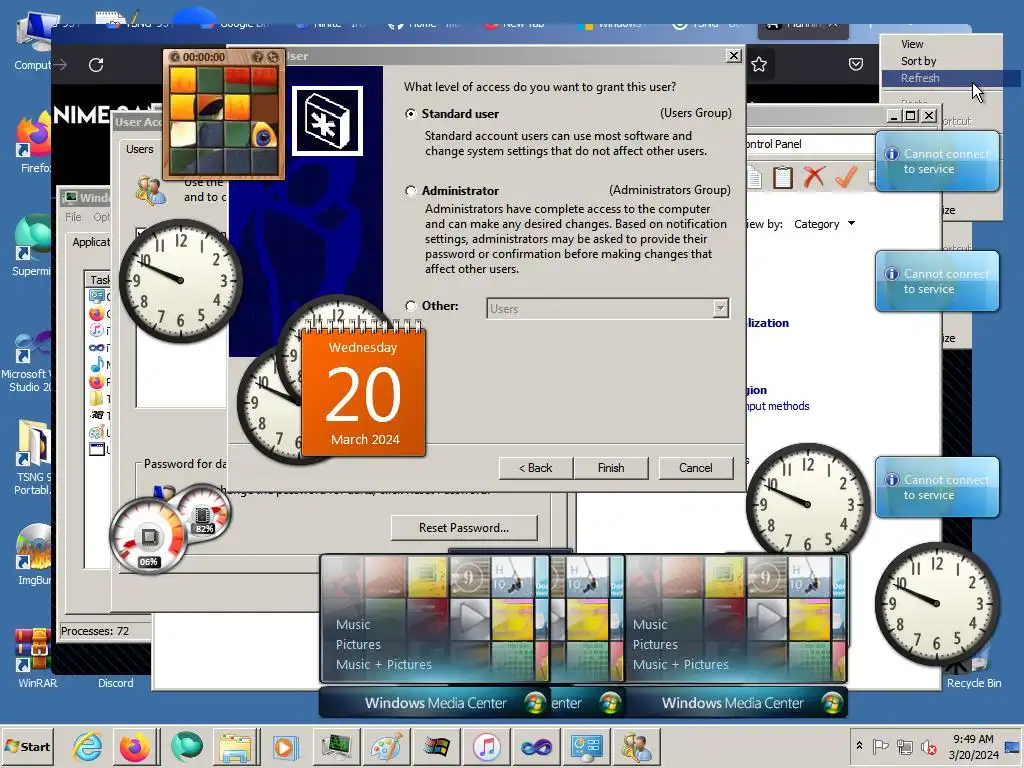Choose Refresh in the context menu
The image size is (1024, 768).
(920, 78)
